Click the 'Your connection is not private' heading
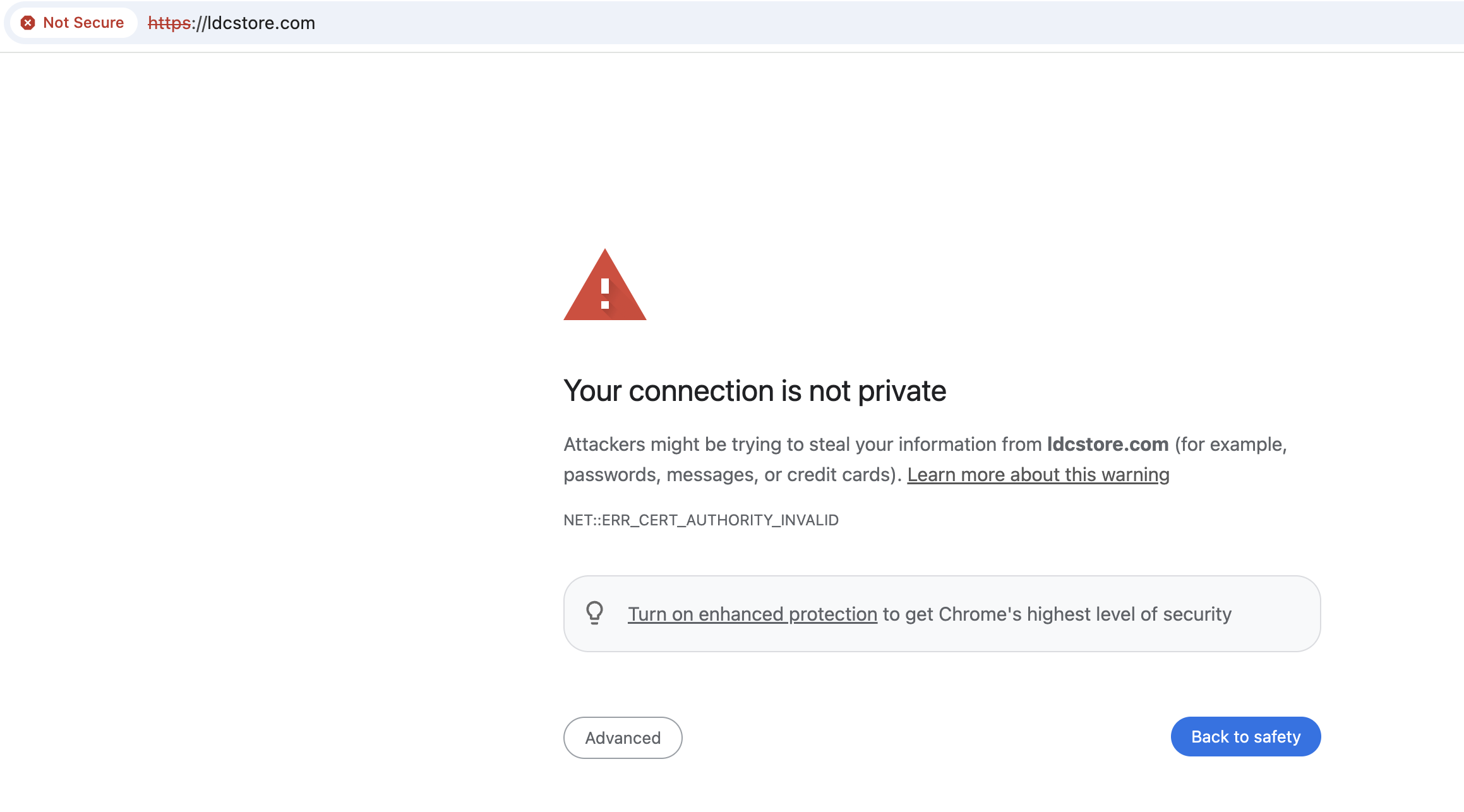1464x812 pixels. [755, 390]
